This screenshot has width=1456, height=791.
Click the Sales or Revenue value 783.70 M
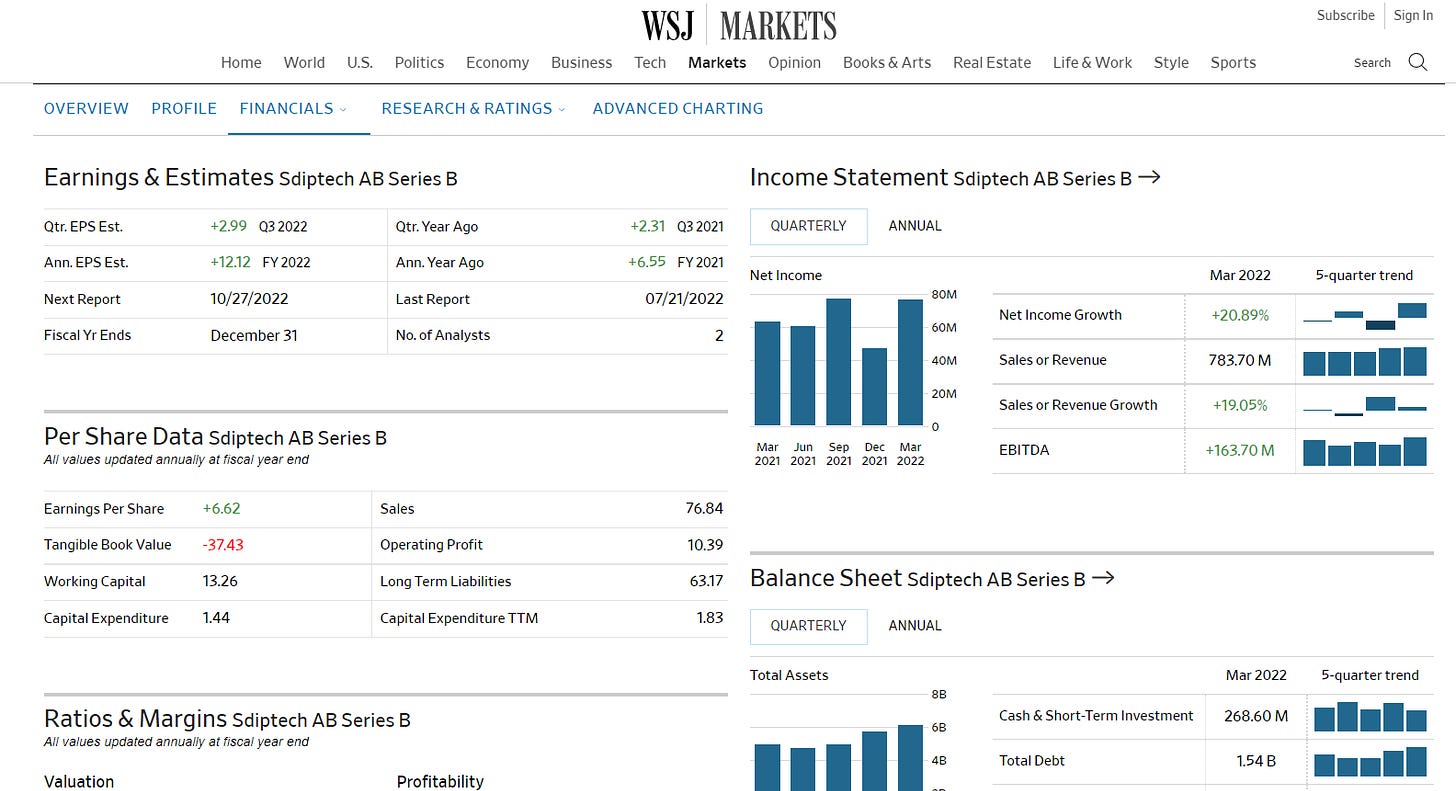1240,360
